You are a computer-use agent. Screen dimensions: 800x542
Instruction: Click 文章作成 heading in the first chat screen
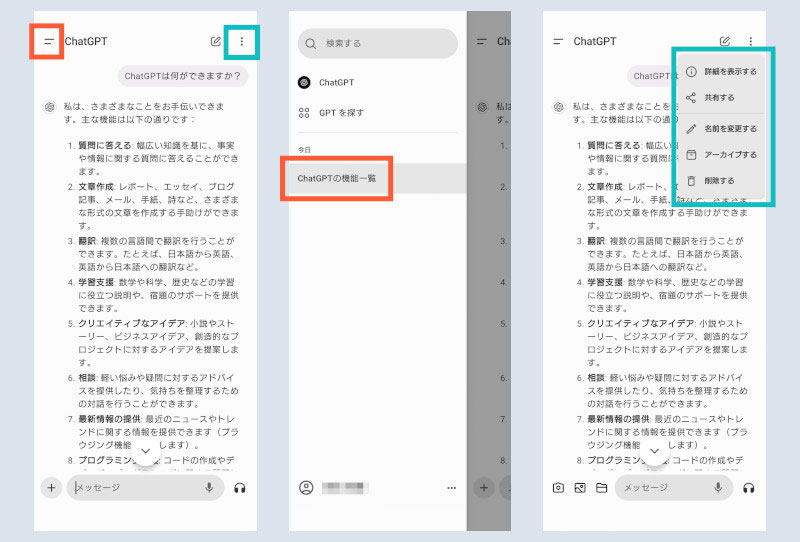point(96,187)
